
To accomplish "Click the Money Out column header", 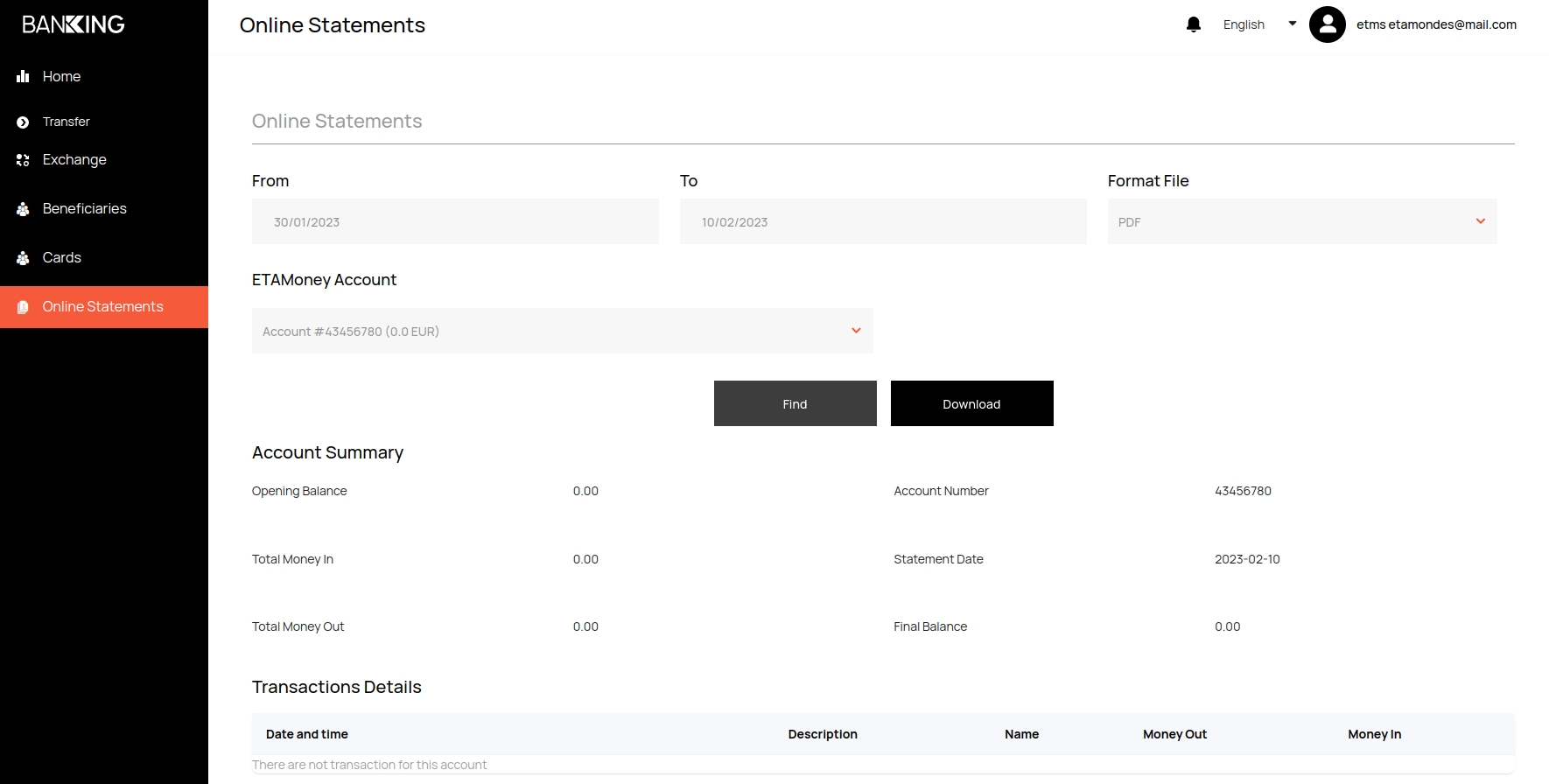I will (1174, 734).
